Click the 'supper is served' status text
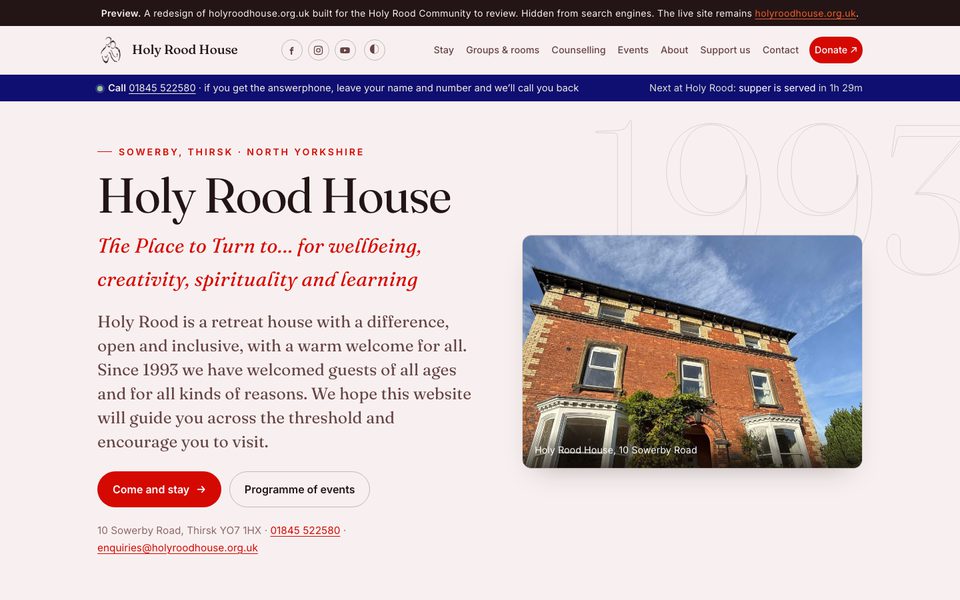 click(x=778, y=88)
